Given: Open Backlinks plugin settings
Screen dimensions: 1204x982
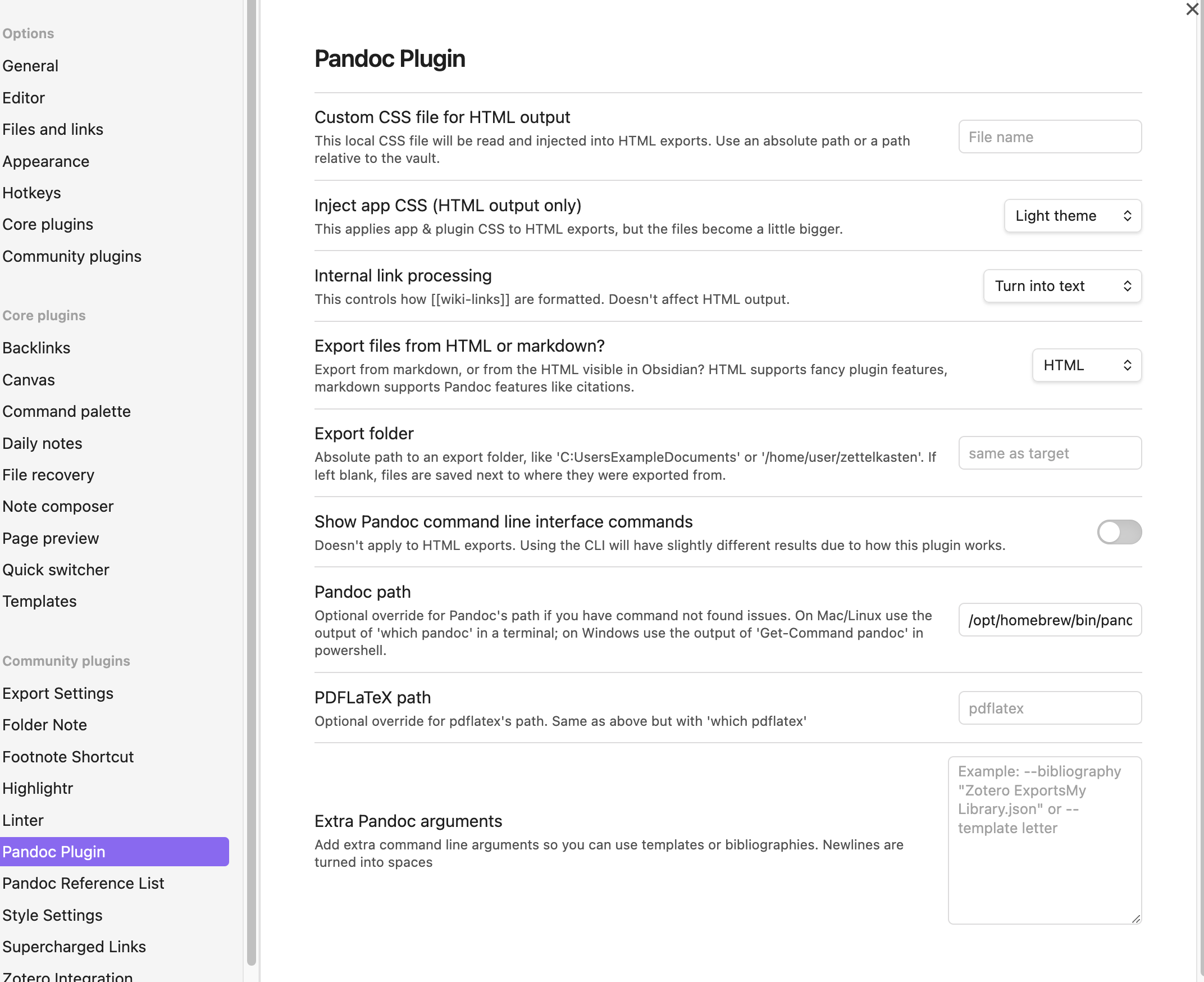Looking at the screenshot, I should 36,348.
